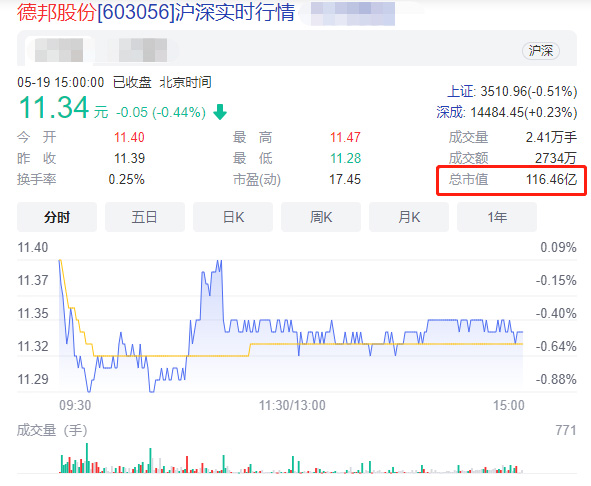591x486 pixels.
Task: Select the 分时 chart tab
Action: click(x=57, y=217)
